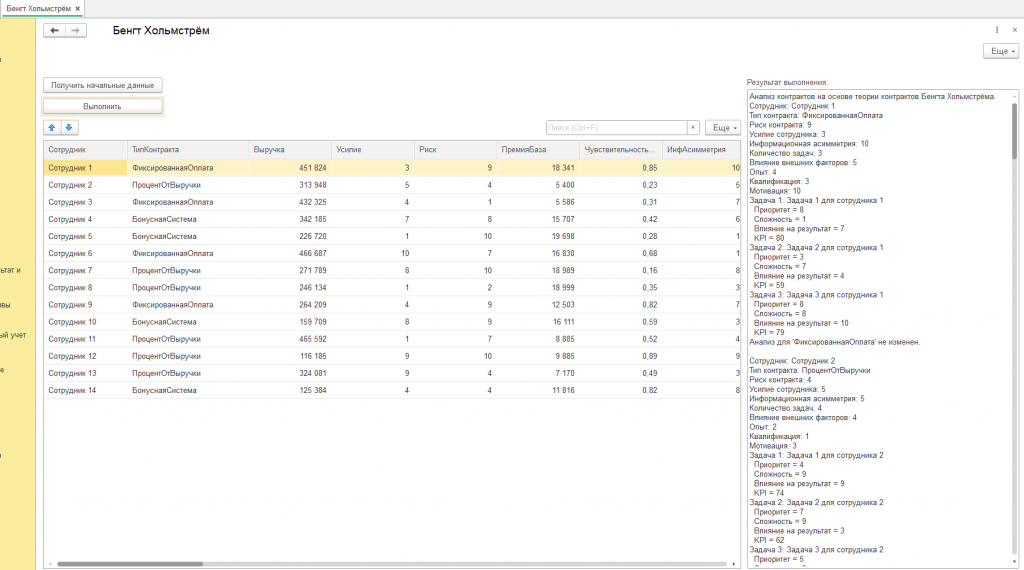Click the table's scroll right arrow
Image resolution: width=1024 pixels, height=570 pixels.
point(733,564)
